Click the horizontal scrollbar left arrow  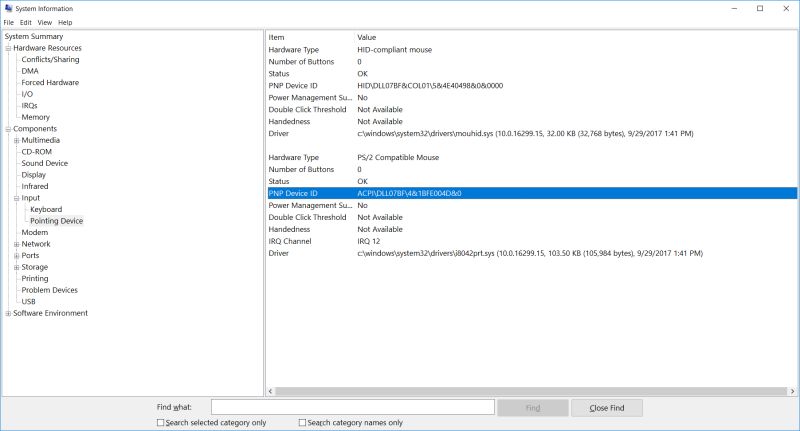click(270, 391)
